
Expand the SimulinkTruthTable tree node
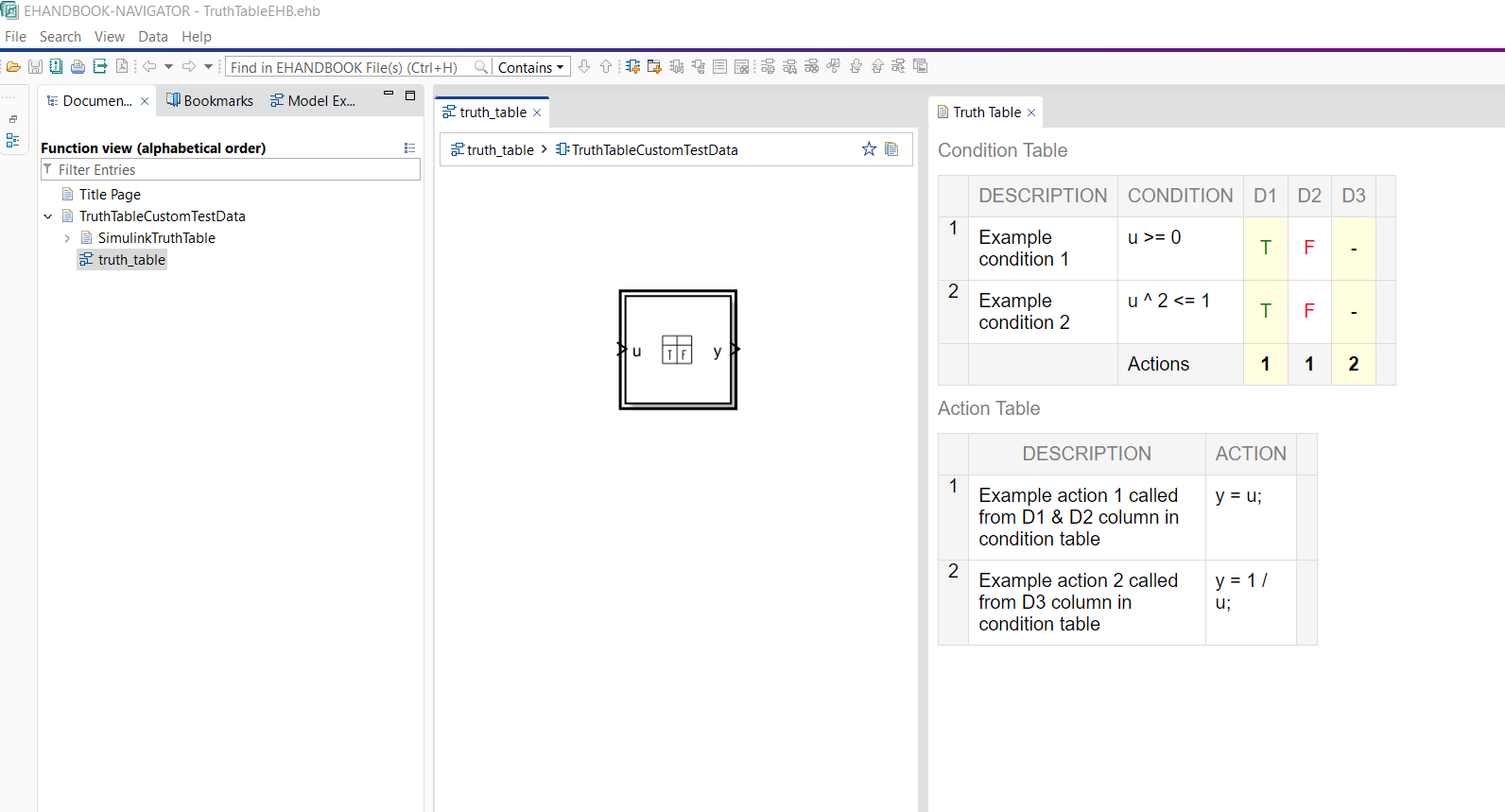pos(67,238)
